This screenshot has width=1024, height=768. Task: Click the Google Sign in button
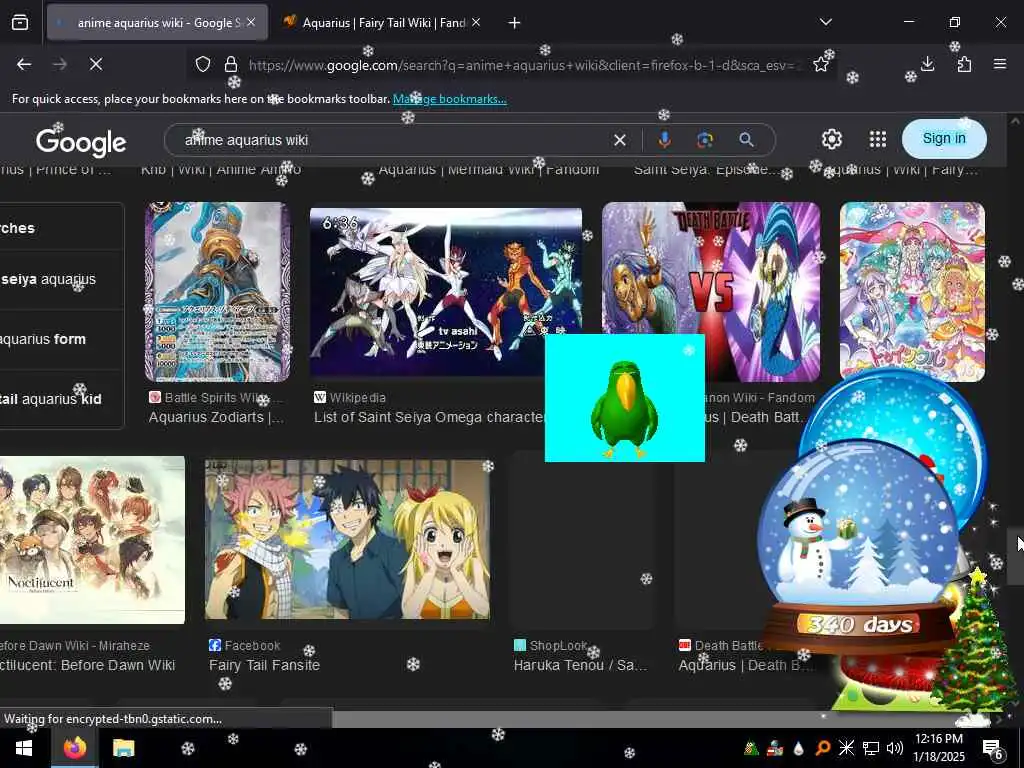click(x=944, y=138)
